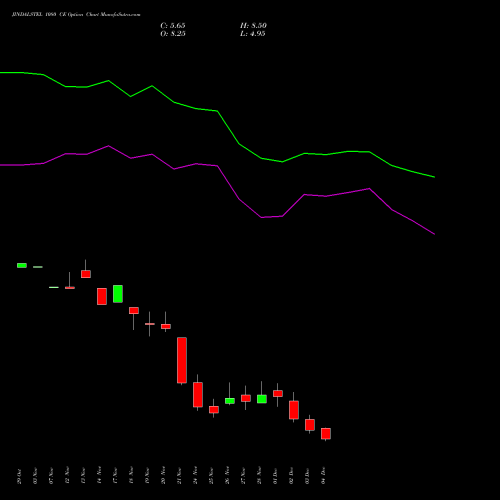Click the purple lower band line

click(217, 166)
